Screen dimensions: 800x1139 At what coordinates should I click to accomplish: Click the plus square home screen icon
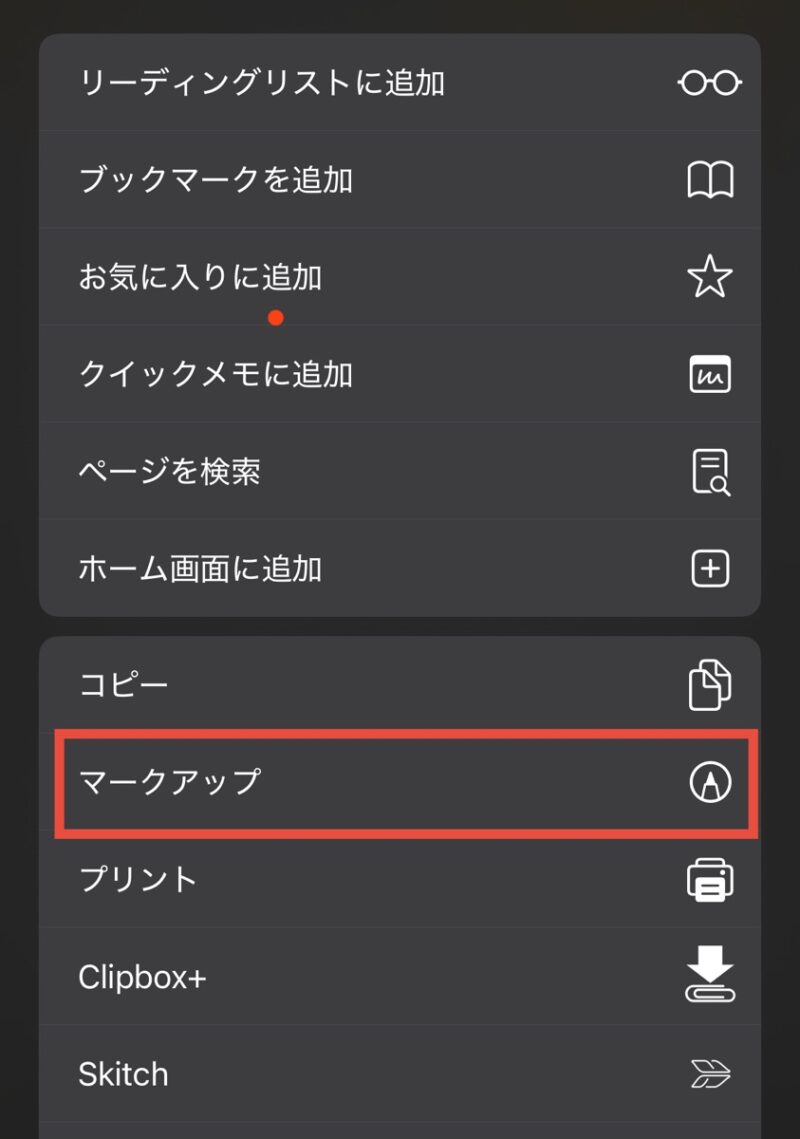[710, 568]
